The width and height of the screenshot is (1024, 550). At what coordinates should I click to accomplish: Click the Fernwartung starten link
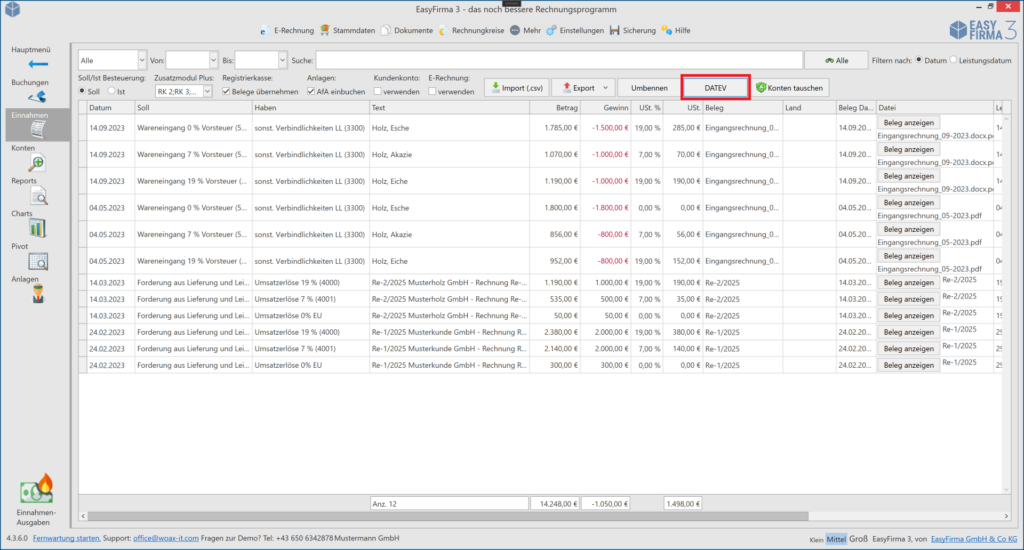click(66, 538)
